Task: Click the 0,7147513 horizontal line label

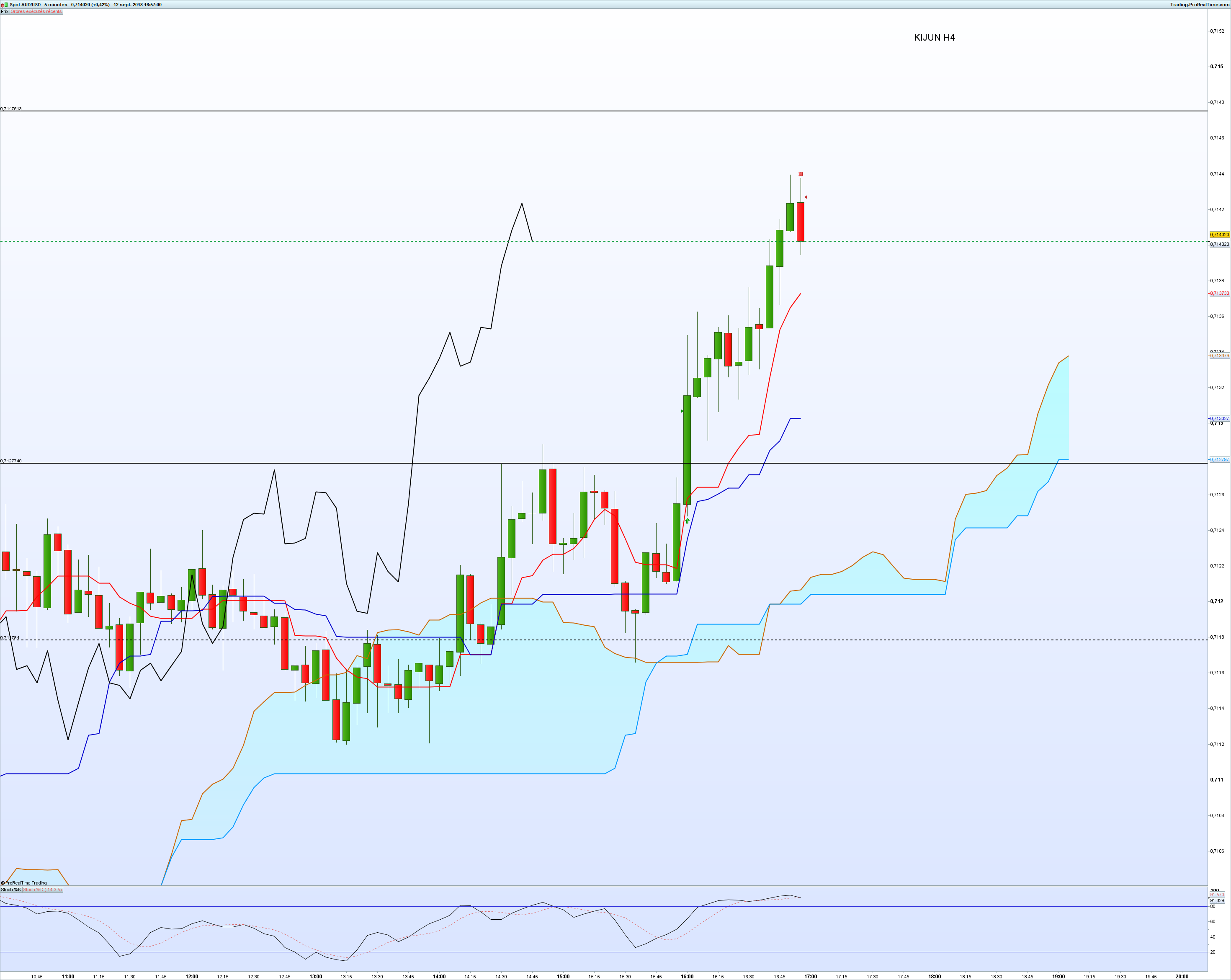Action: [x=11, y=108]
